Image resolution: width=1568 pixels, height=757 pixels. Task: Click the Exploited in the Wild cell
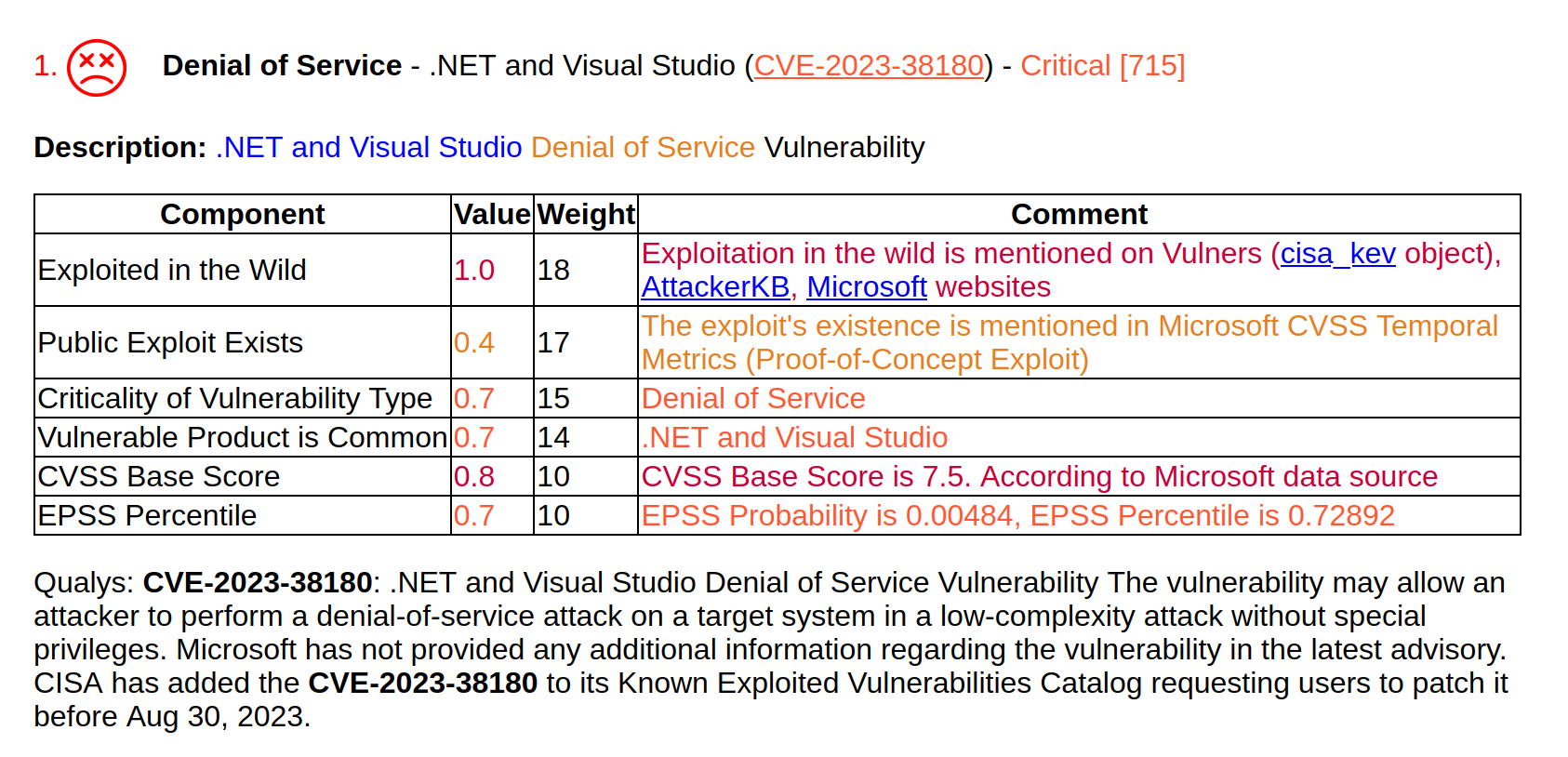point(172,271)
